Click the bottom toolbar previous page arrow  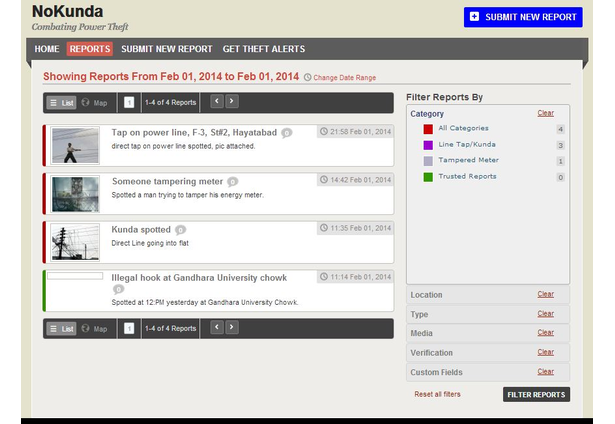point(217,327)
